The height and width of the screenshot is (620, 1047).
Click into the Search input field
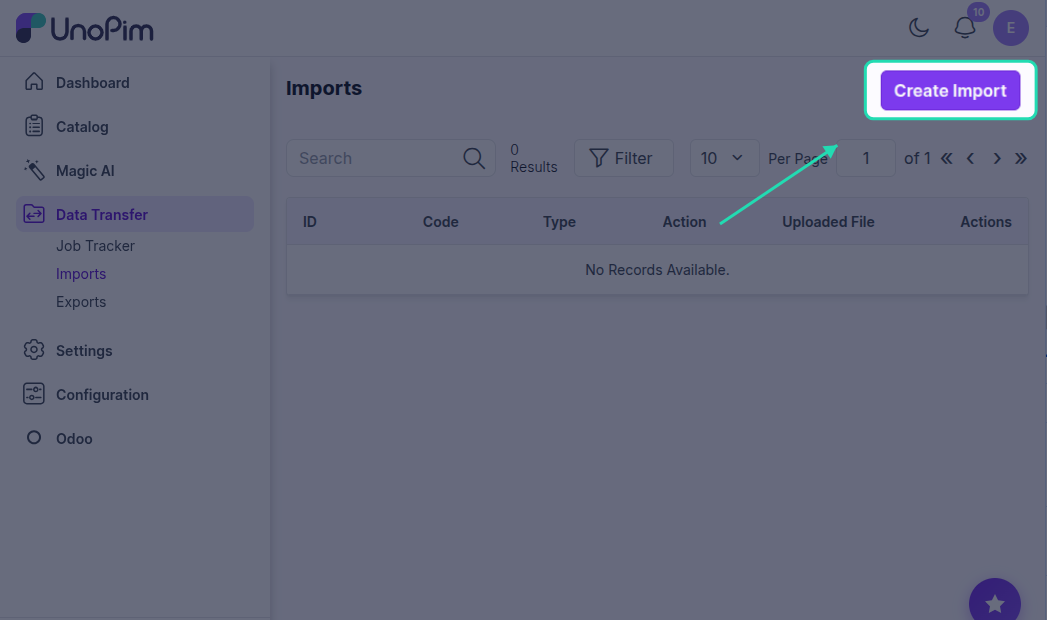click(391, 158)
